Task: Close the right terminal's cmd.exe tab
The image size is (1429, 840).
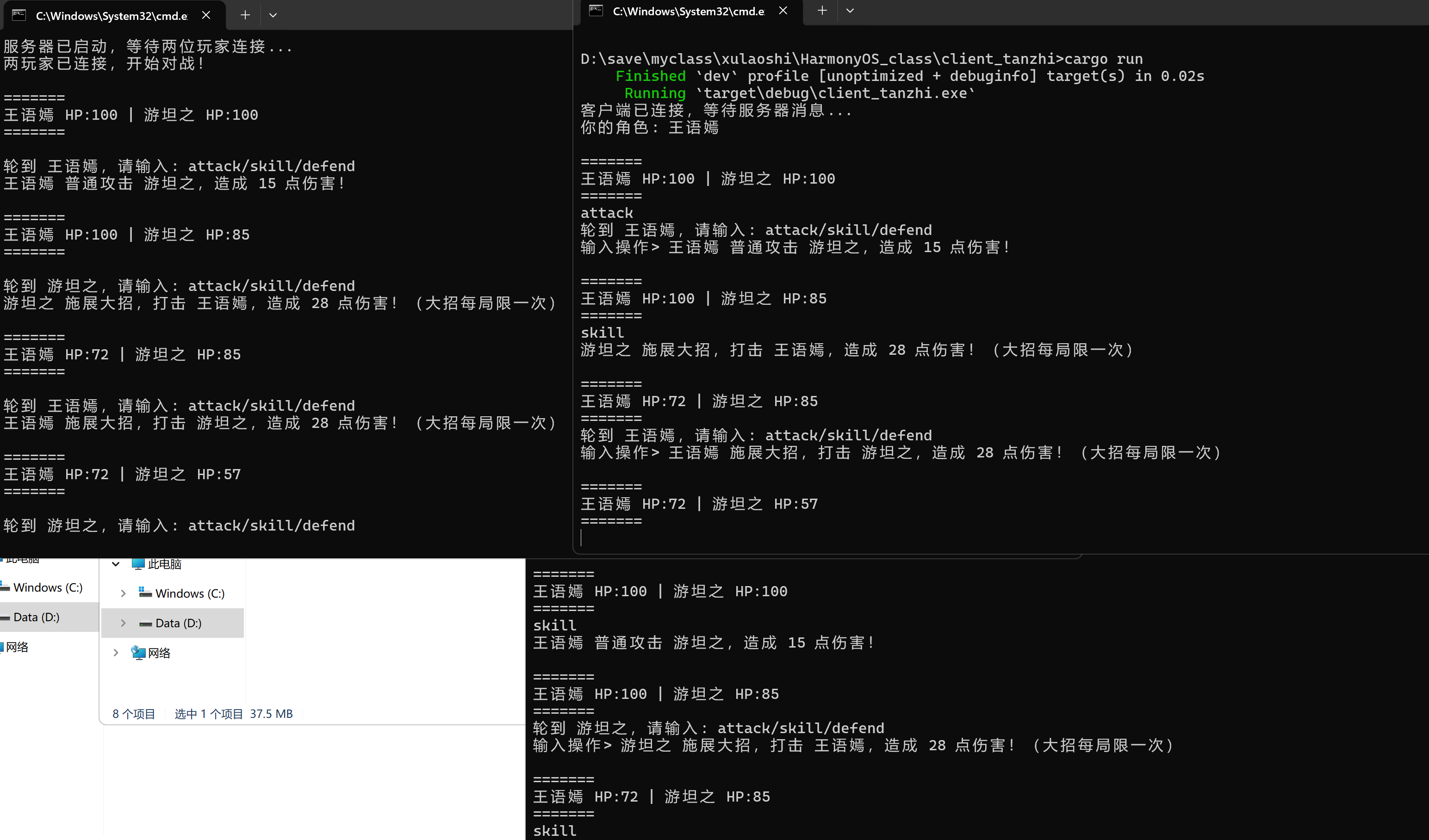Action: [x=783, y=11]
